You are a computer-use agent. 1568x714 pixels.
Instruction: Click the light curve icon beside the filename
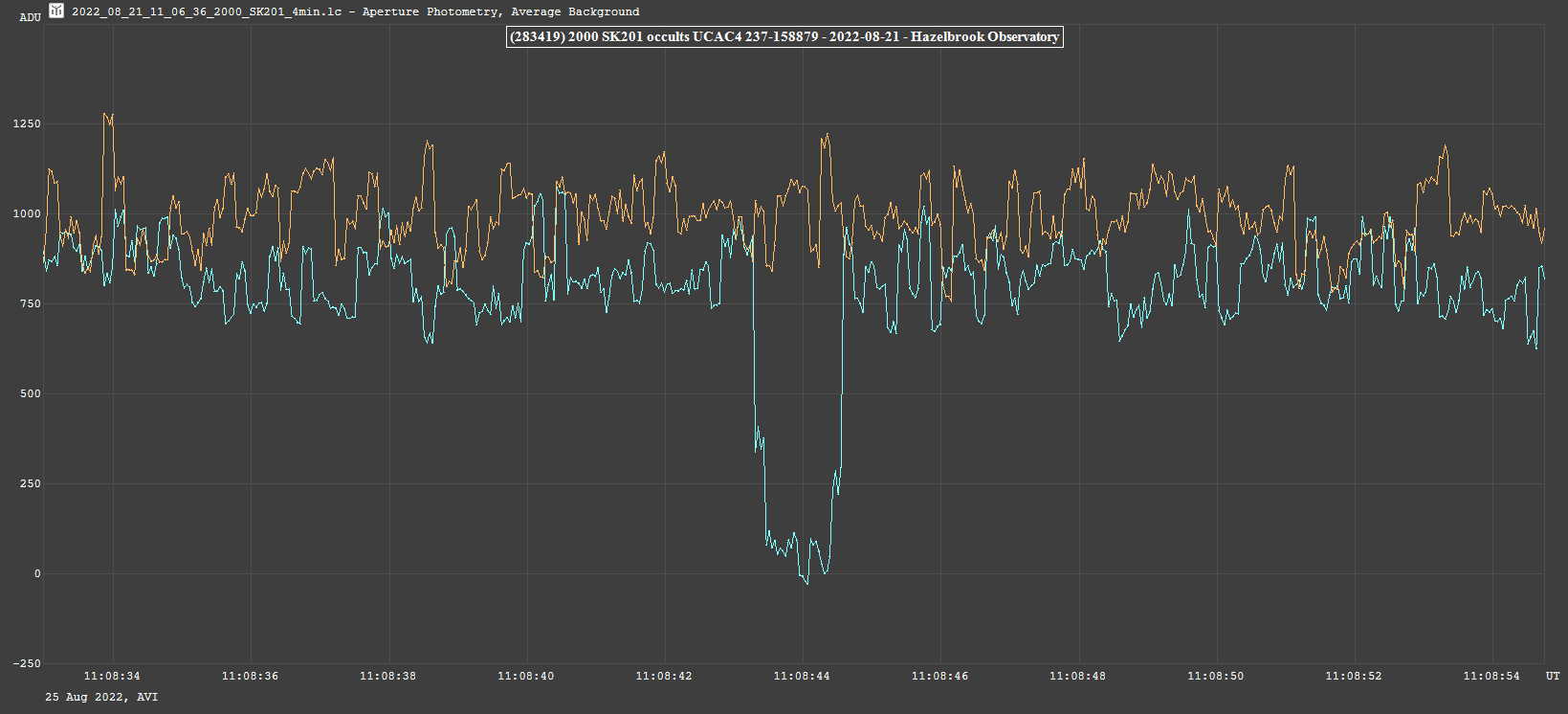pyautogui.click(x=56, y=11)
